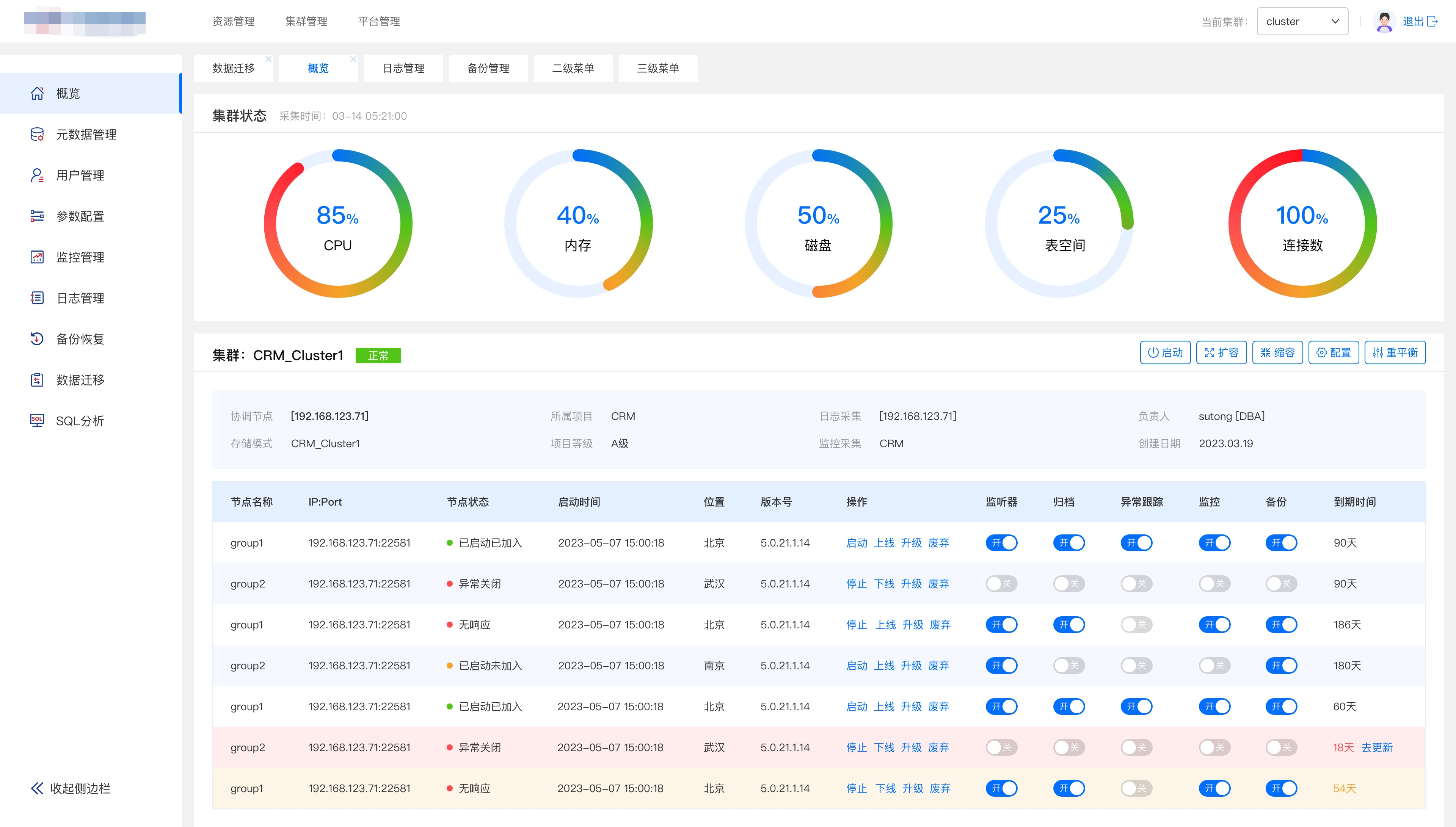Click the SQL分析 monitor icon
Viewport: 1456px width, 827px height.
click(x=37, y=420)
